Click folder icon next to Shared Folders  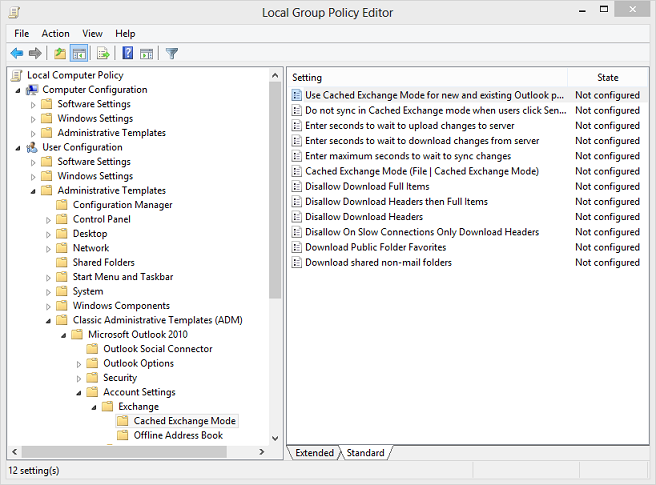point(62,262)
